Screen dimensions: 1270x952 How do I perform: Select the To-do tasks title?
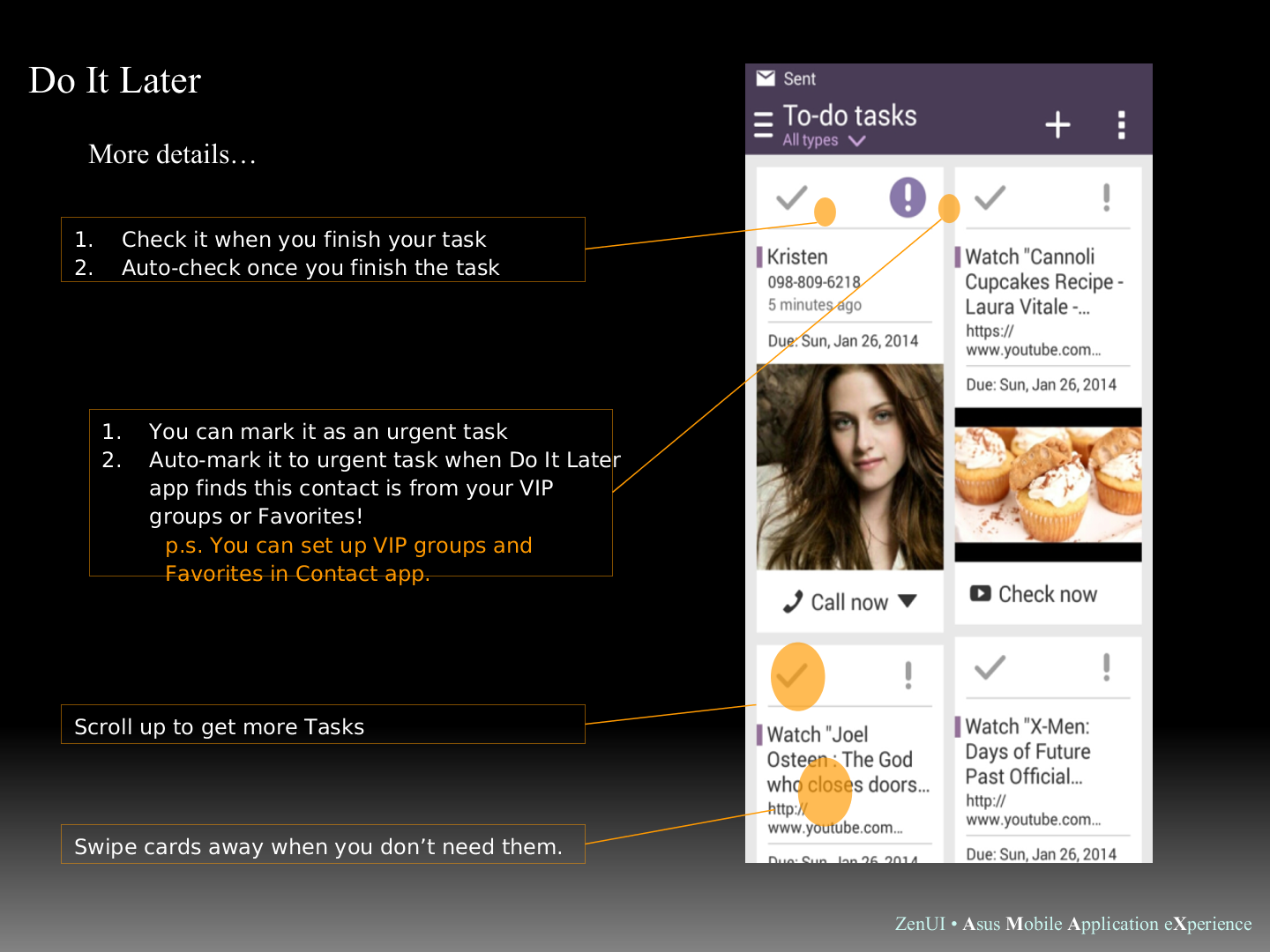pos(849,115)
